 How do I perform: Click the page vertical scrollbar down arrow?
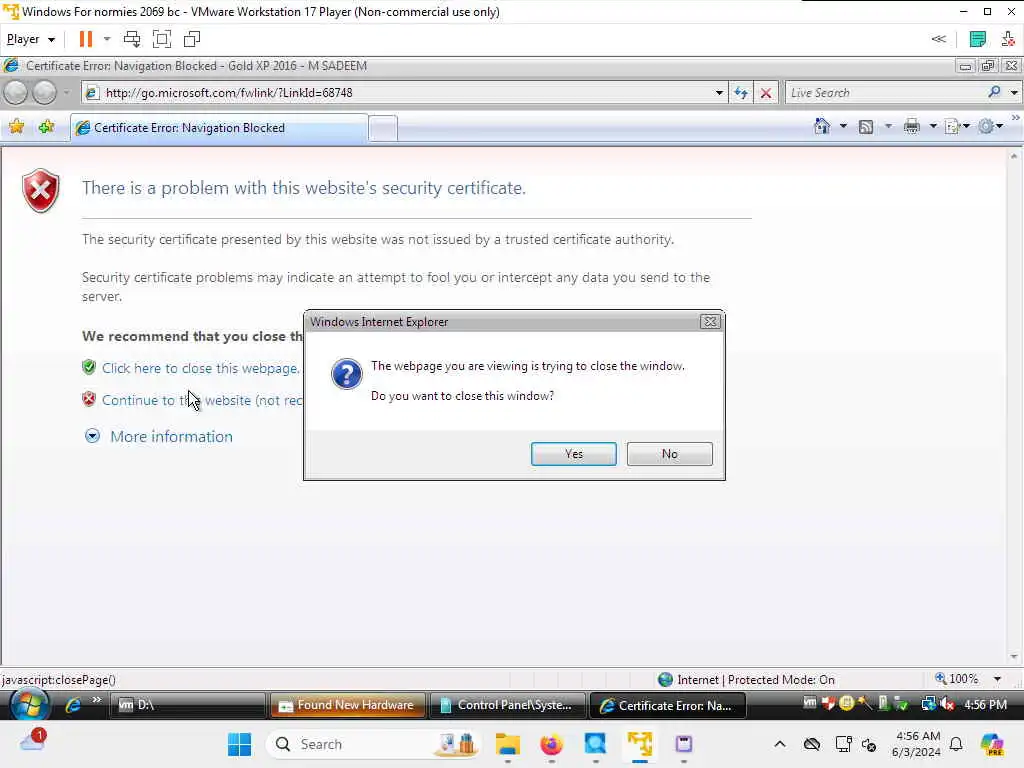pos(1014,656)
